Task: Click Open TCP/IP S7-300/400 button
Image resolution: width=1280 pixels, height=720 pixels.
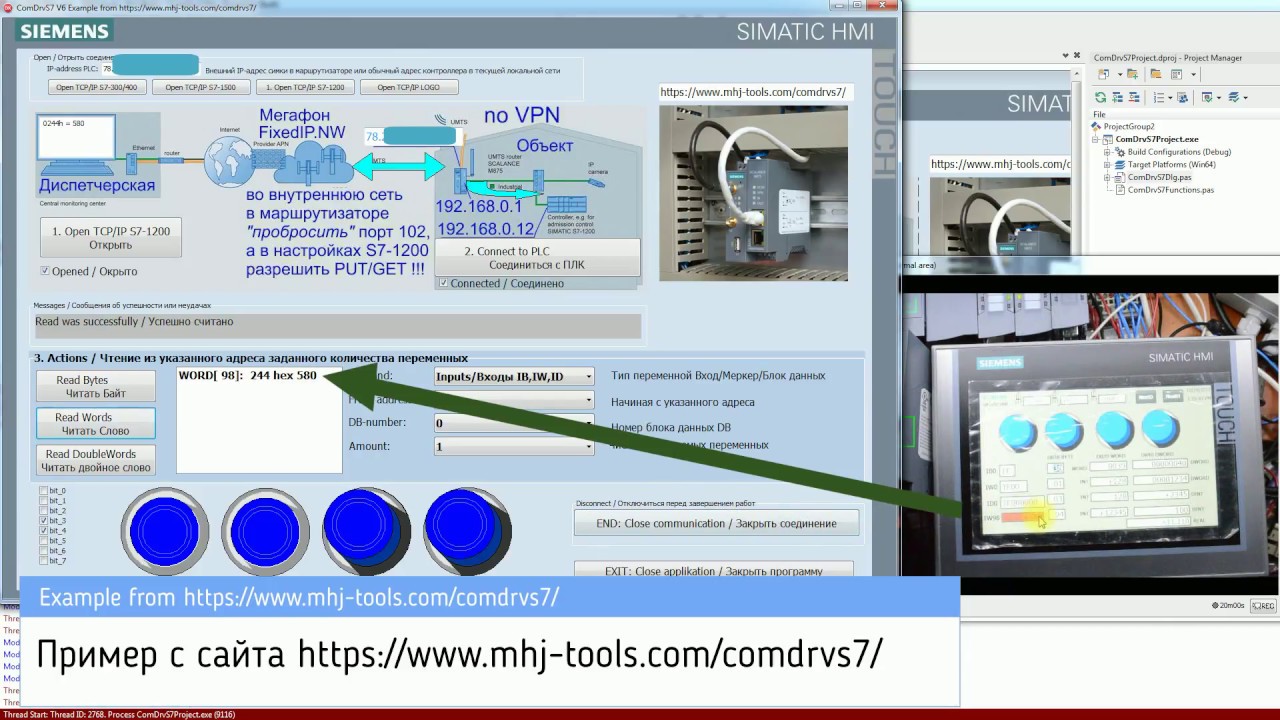Action: [96, 87]
